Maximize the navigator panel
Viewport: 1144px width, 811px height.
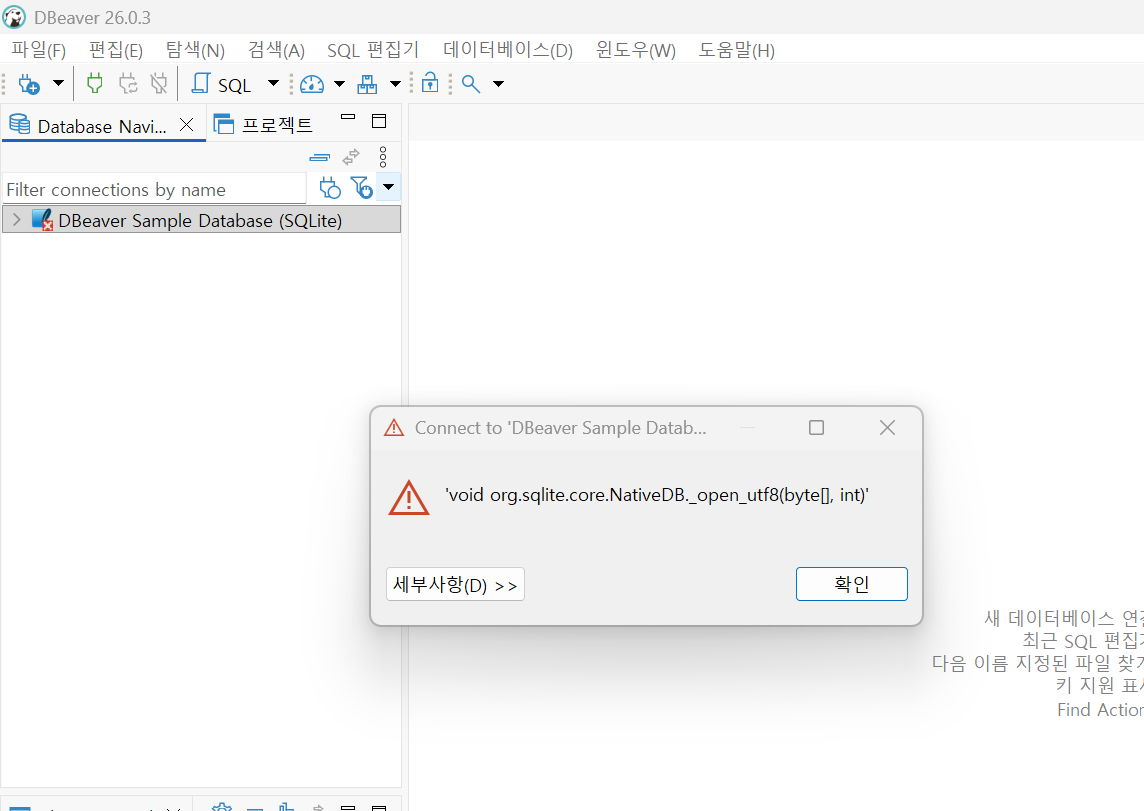click(x=379, y=121)
